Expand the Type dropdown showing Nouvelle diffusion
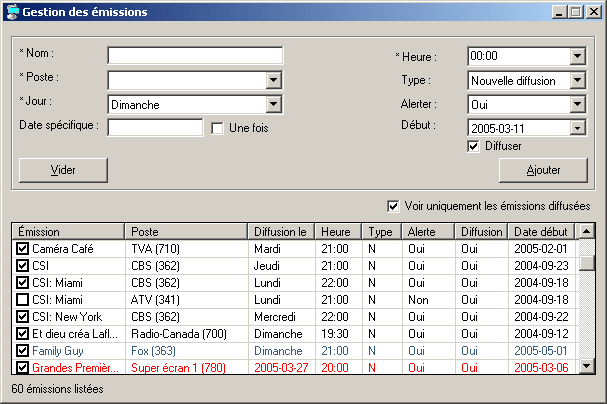This screenshot has height=404, width=607. (x=577, y=80)
